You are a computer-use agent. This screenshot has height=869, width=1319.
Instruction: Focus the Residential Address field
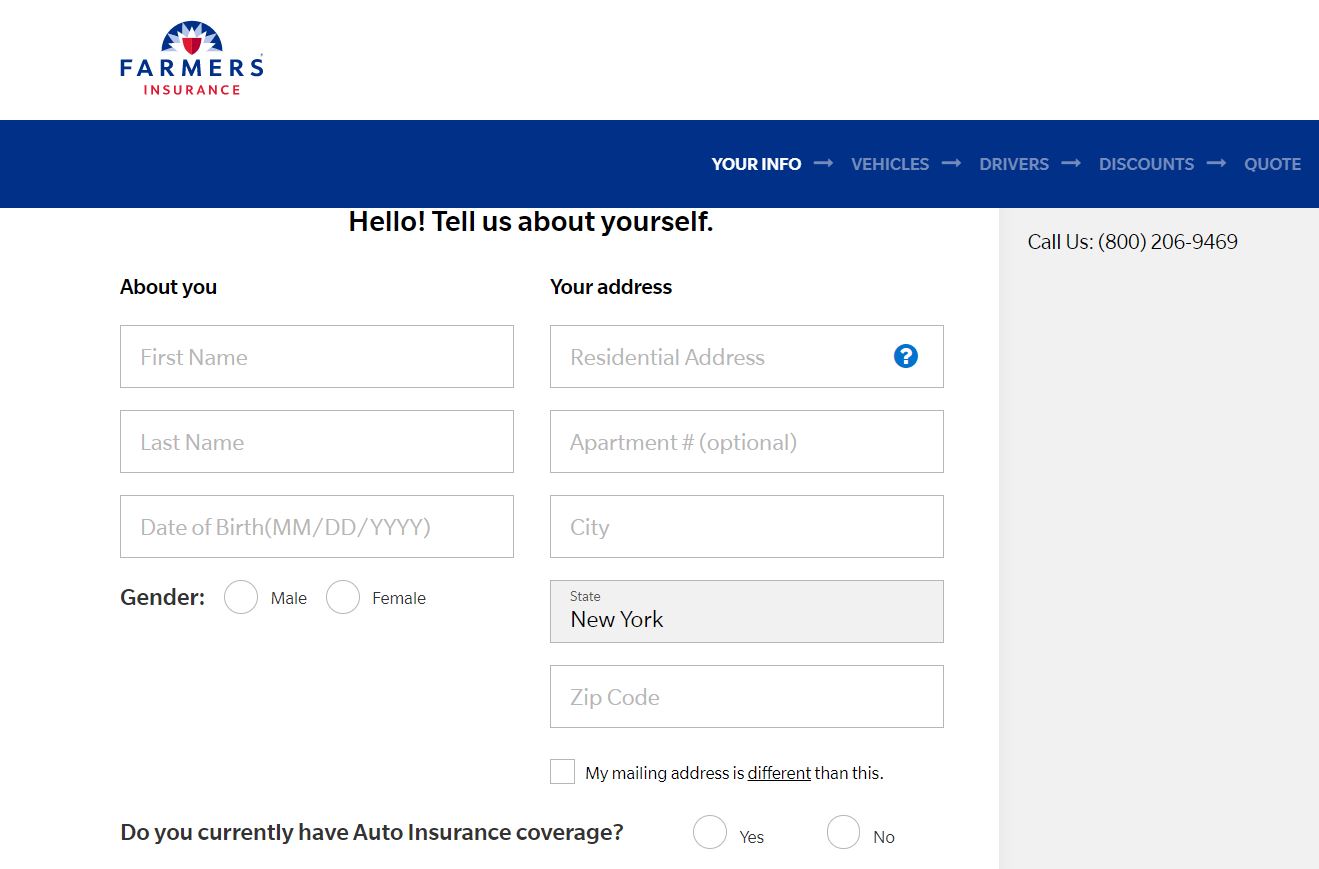coord(747,356)
